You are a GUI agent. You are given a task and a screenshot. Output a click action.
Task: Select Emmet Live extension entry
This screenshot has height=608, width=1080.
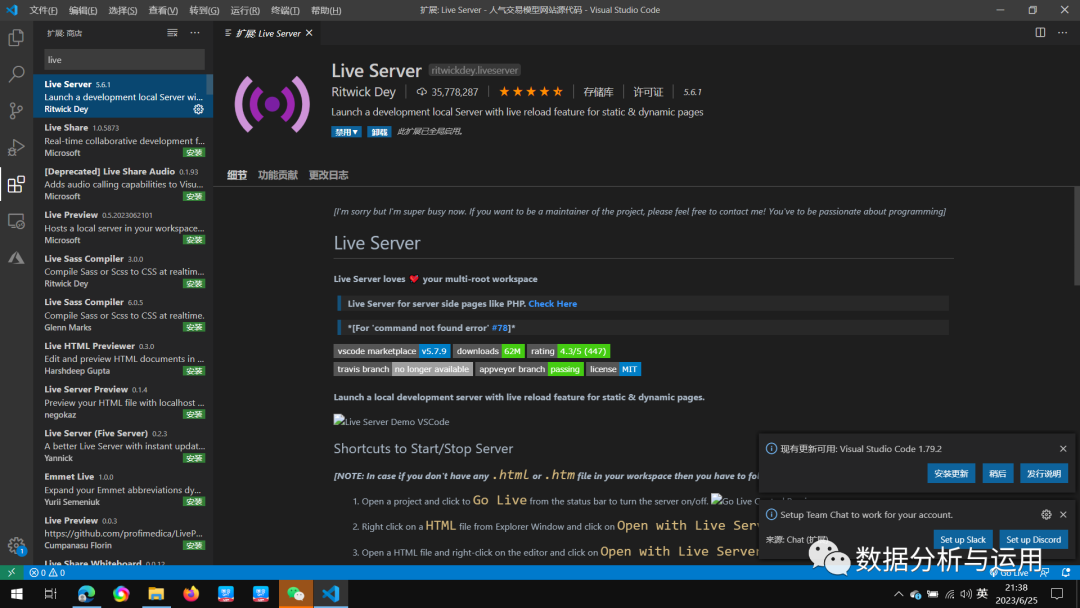click(x=123, y=489)
